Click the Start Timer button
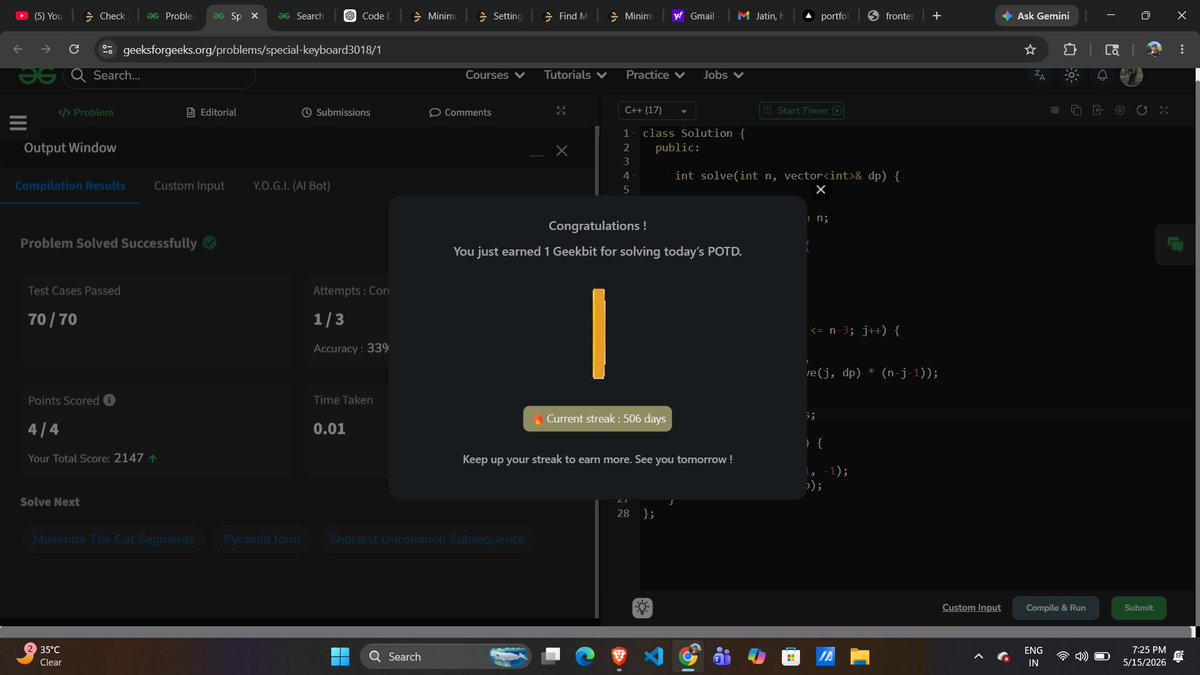 click(x=802, y=110)
